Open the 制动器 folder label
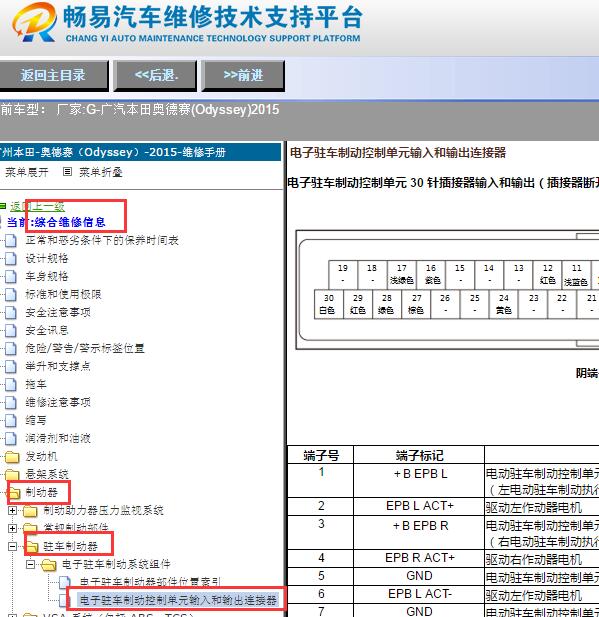Image resolution: width=599 pixels, height=617 pixels. pyautogui.click(x=41, y=492)
